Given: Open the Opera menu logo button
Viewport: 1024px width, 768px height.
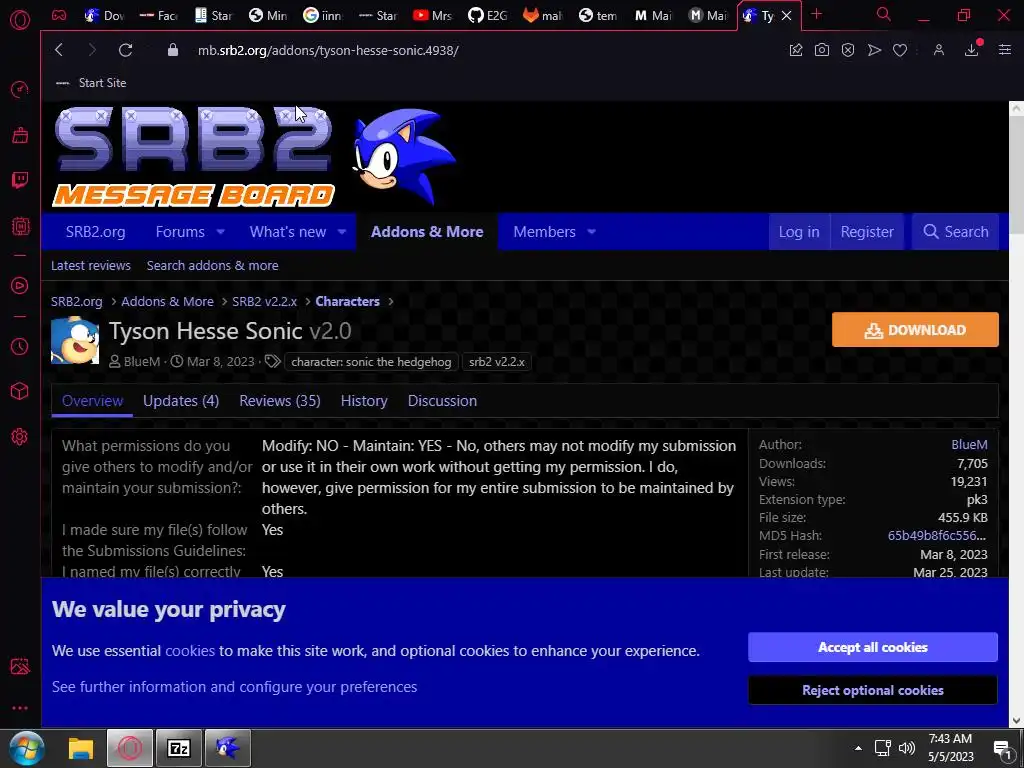Looking at the screenshot, I should pos(20,20).
